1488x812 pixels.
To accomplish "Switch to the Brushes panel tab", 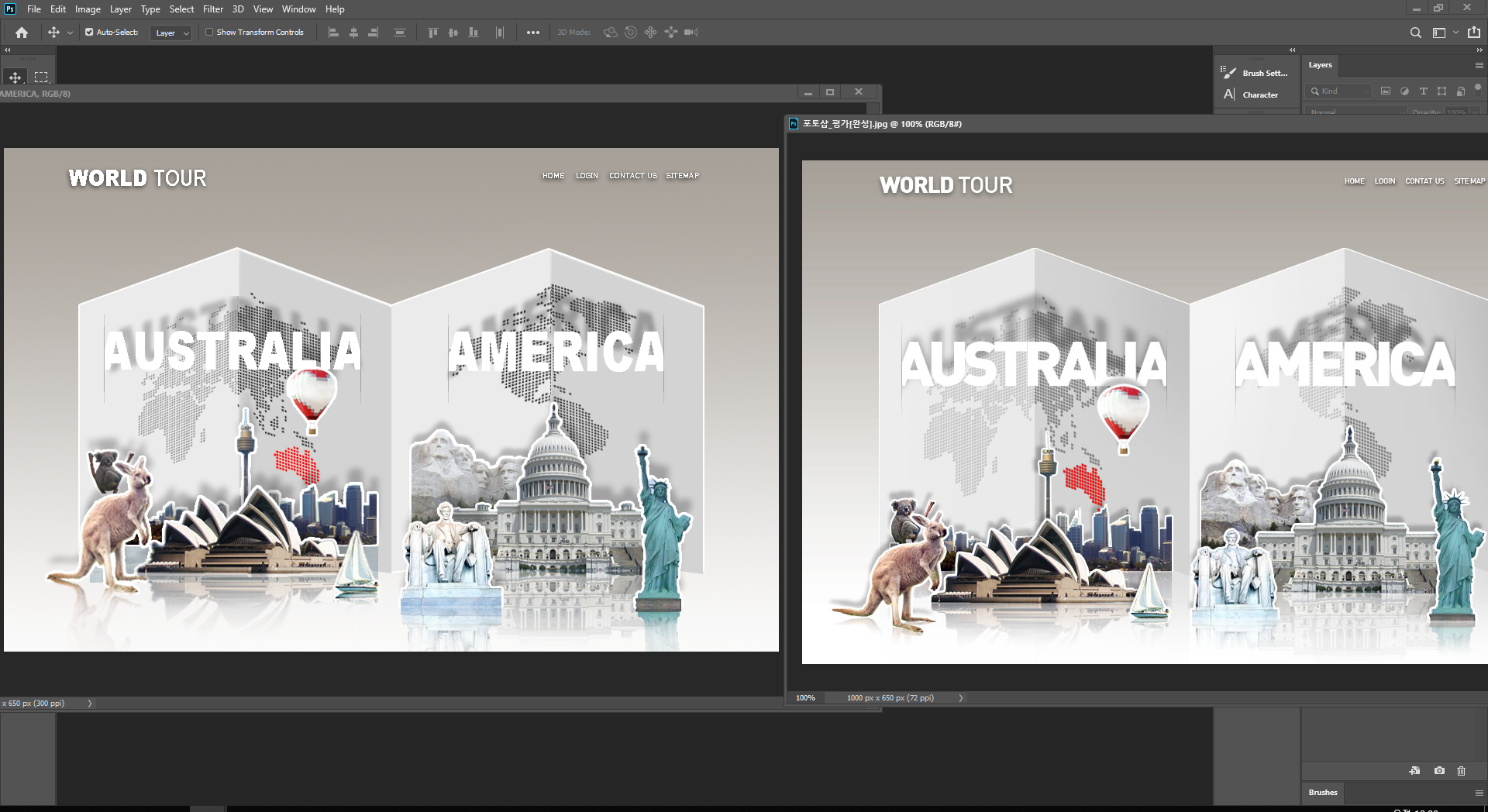I will 1323,793.
